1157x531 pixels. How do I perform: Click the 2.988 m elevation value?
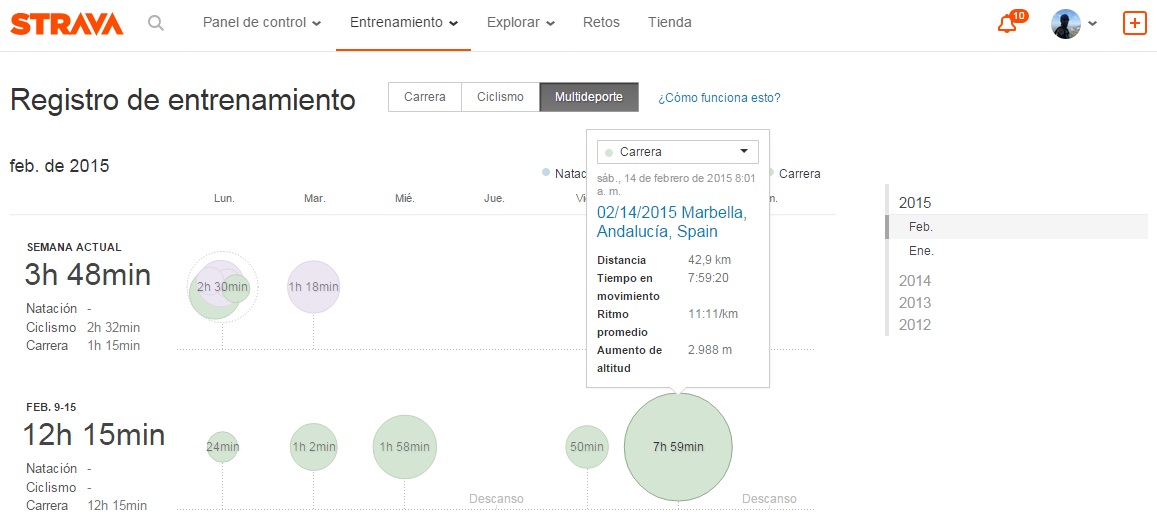(x=710, y=350)
